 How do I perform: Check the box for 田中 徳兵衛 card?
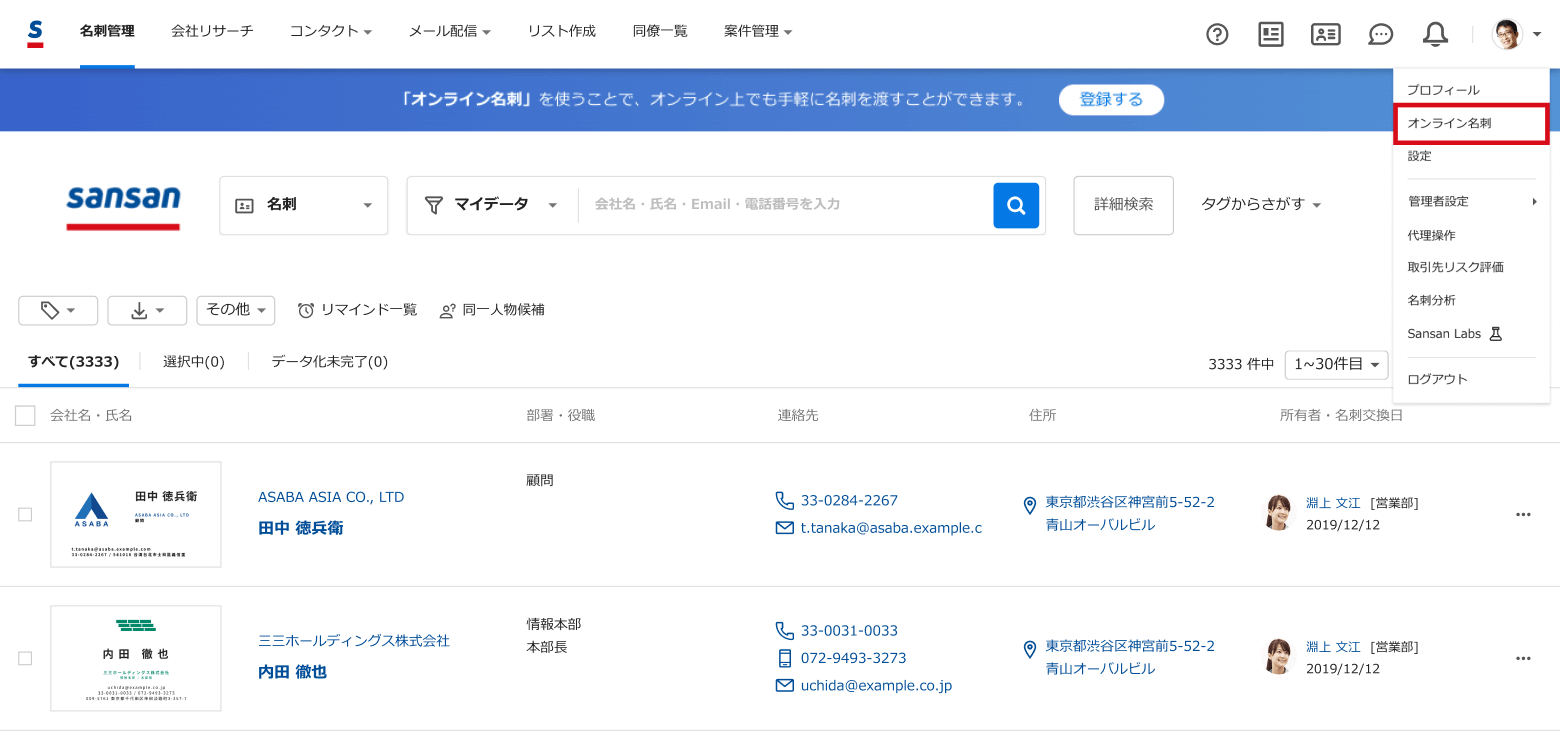(25, 514)
